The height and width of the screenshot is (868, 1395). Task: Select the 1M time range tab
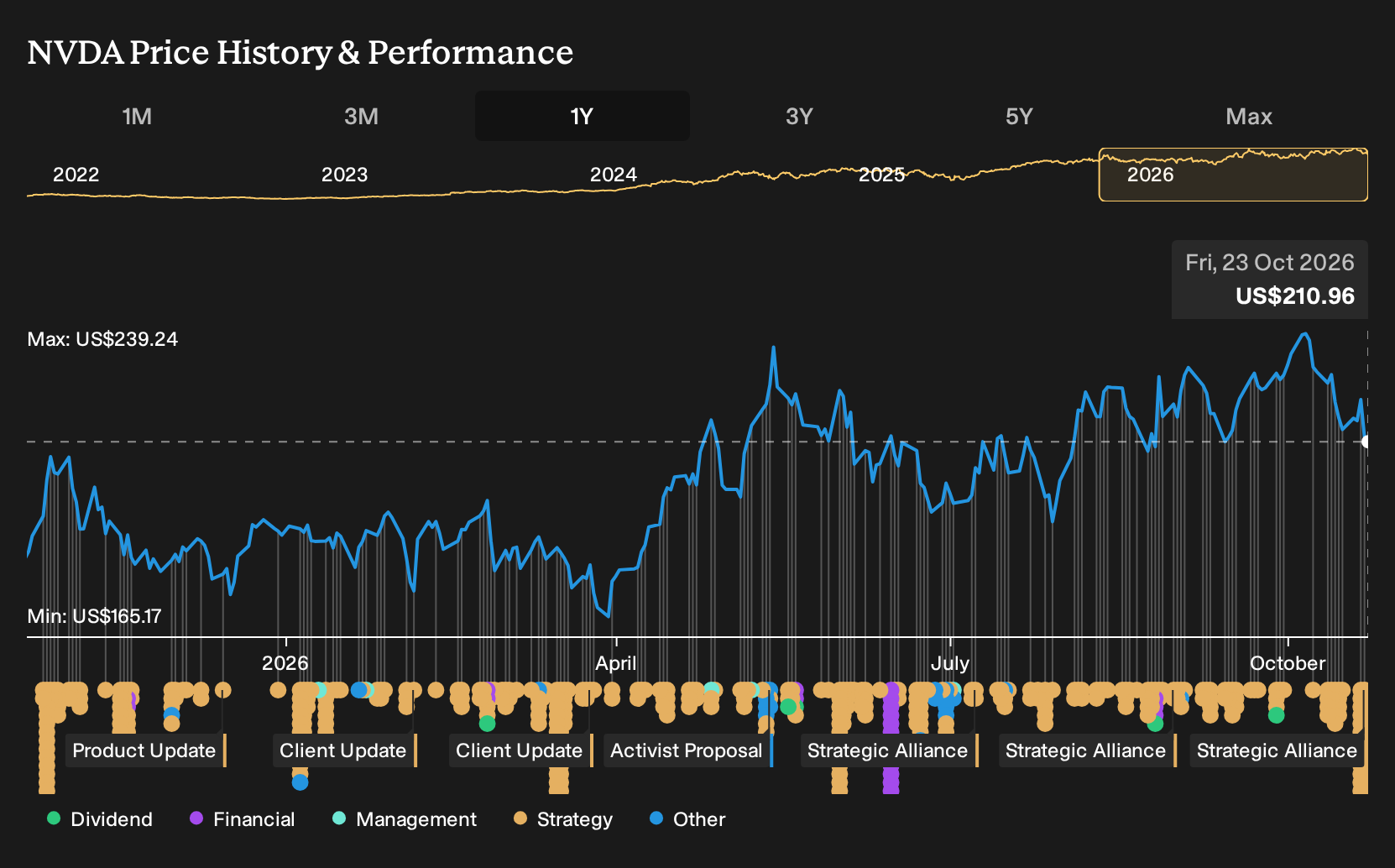tap(137, 116)
